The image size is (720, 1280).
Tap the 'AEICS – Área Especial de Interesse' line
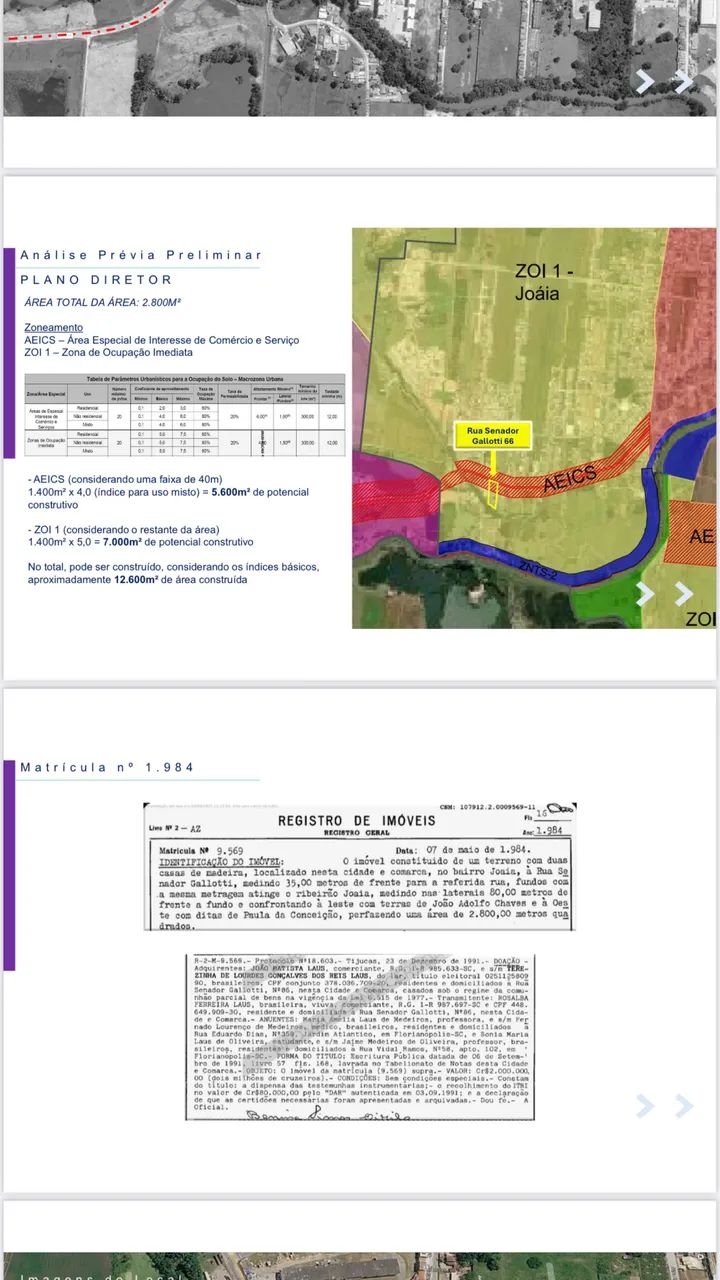161,340
